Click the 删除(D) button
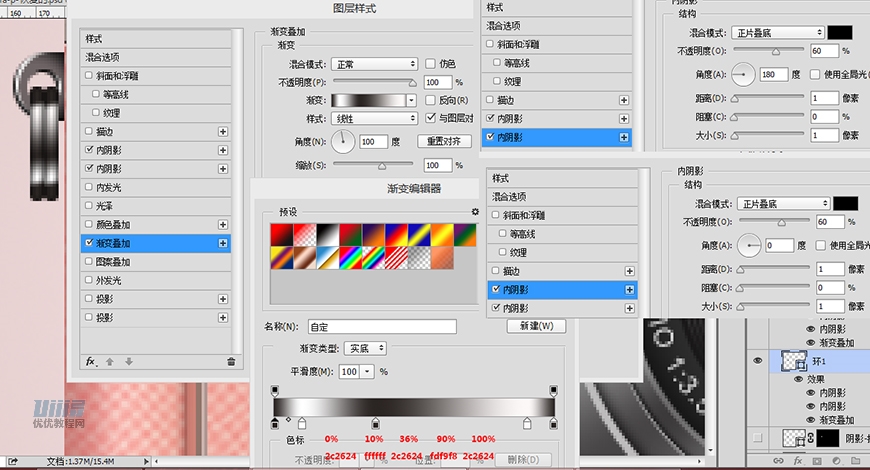The width and height of the screenshot is (870, 470). (523, 459)
